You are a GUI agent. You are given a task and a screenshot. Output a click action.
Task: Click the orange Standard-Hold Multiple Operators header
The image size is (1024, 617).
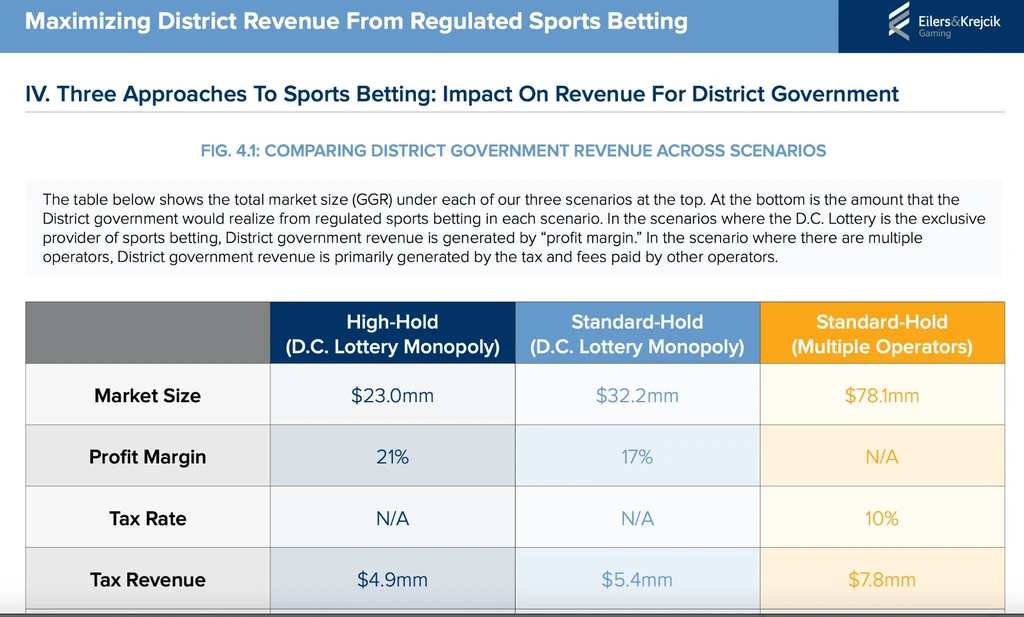881,334
